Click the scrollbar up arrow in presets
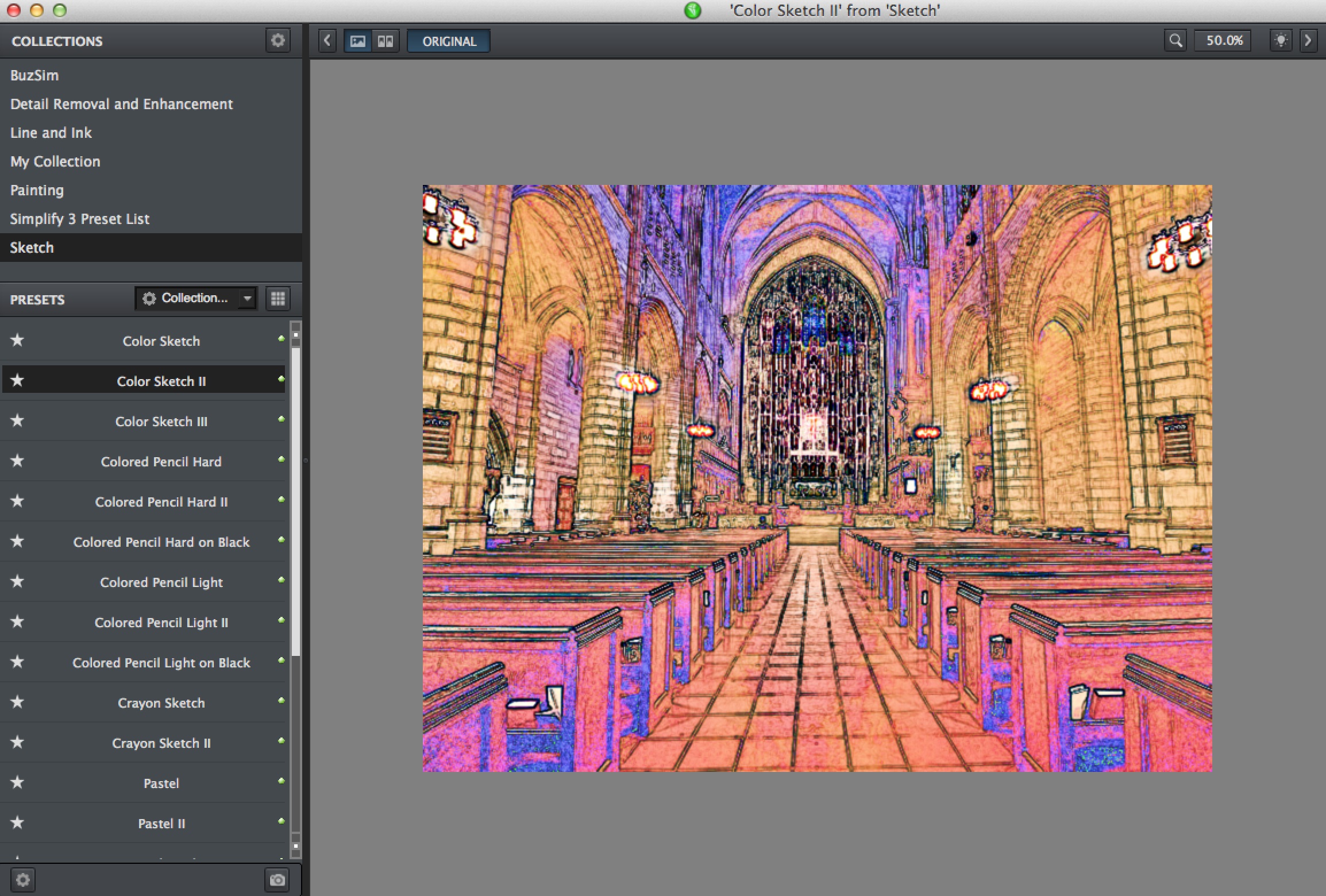Screen dimensions: 1326x896 point(296,334)
